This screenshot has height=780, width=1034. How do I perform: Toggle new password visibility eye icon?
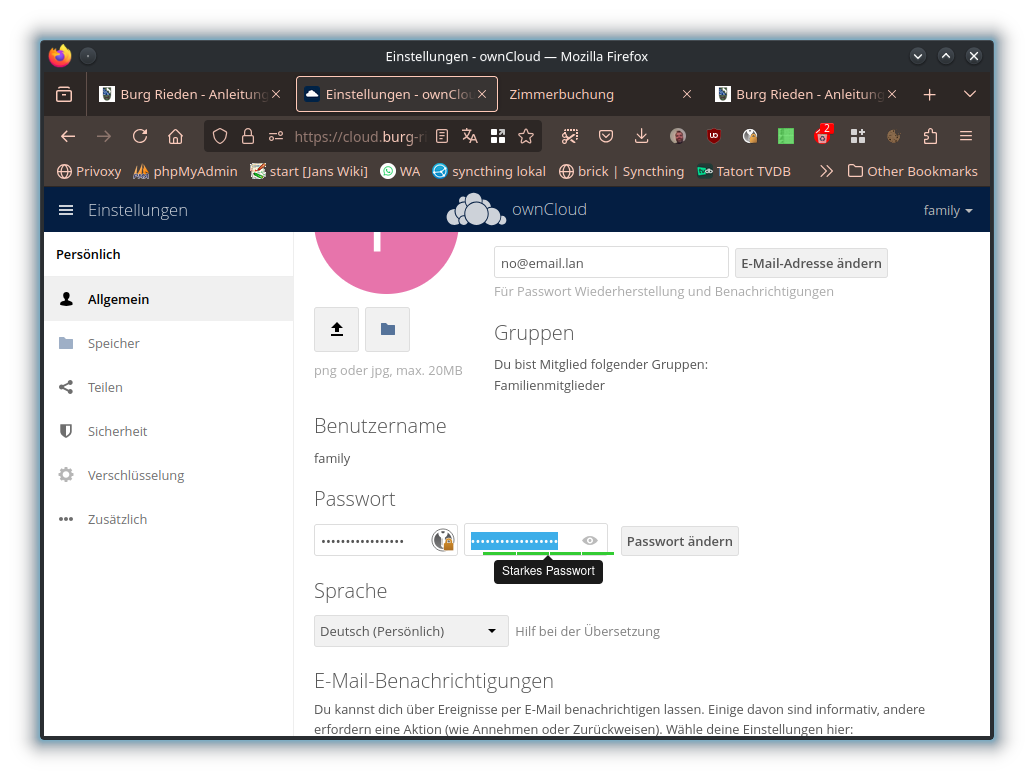click(x=590, y=541)
